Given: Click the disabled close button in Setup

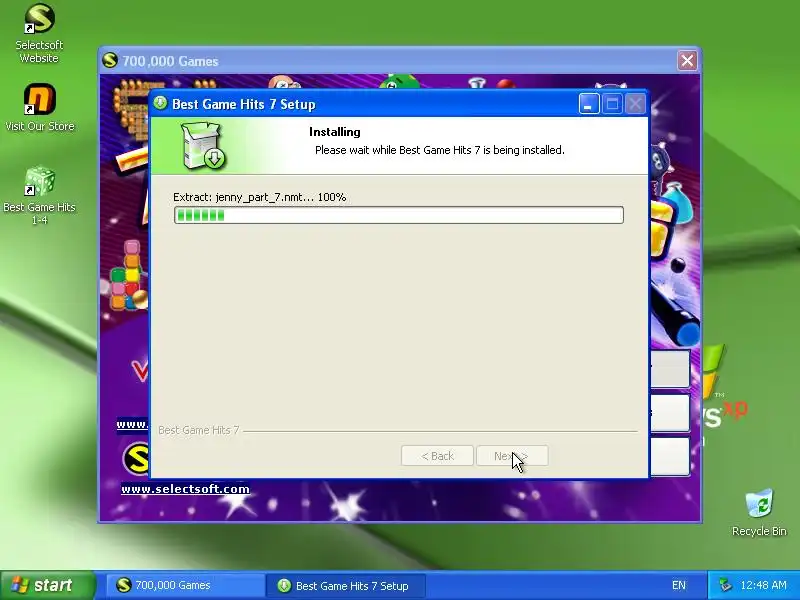Looking at the screenshot, I should click(635, 104).
